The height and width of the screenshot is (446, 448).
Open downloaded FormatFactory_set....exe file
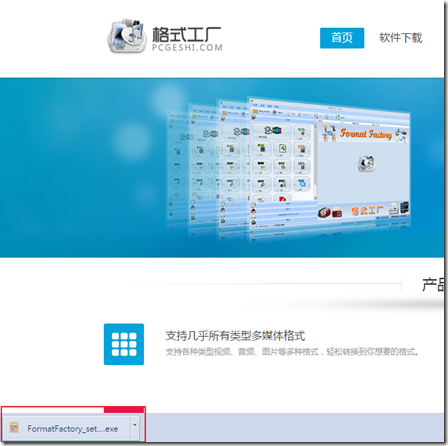[66, 428]
